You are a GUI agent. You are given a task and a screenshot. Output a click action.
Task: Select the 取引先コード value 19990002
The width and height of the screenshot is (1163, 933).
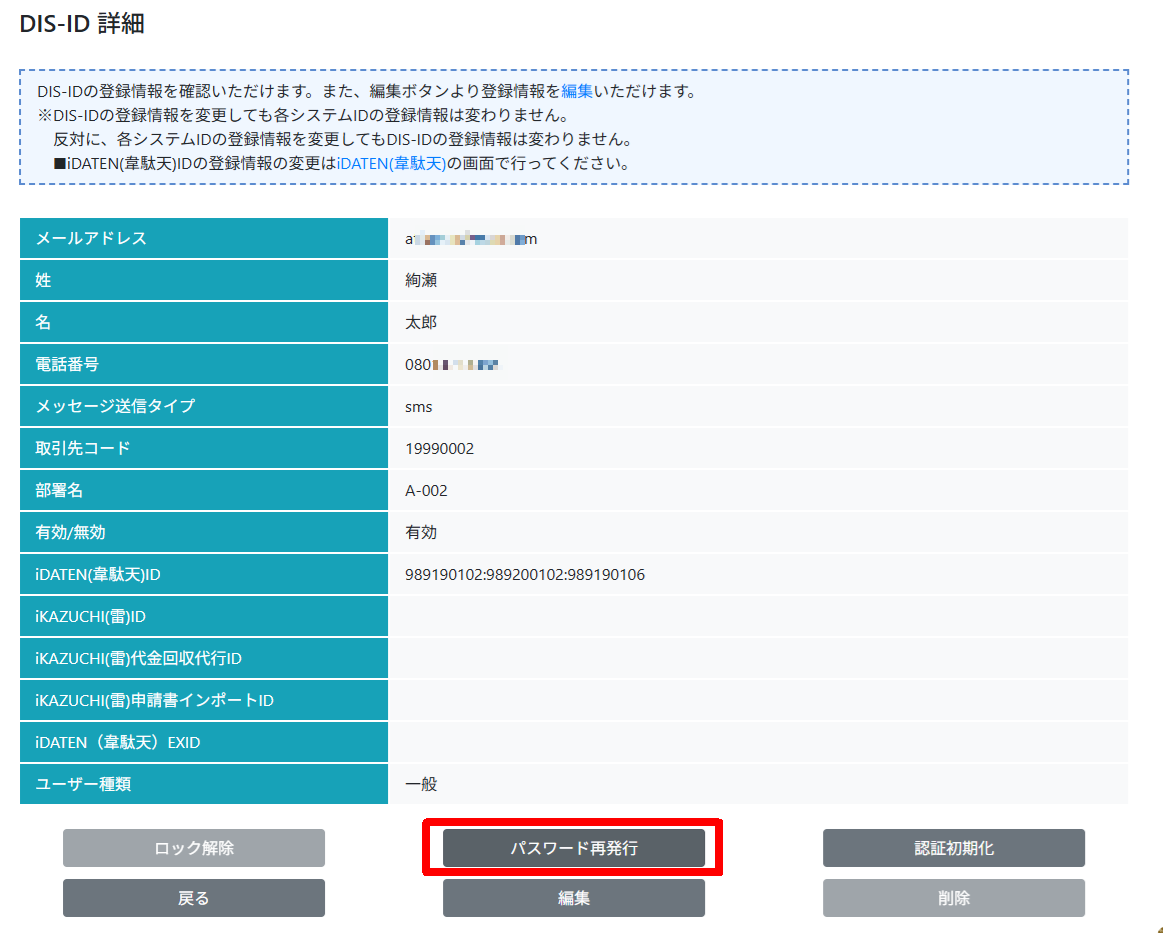point(439,449)
